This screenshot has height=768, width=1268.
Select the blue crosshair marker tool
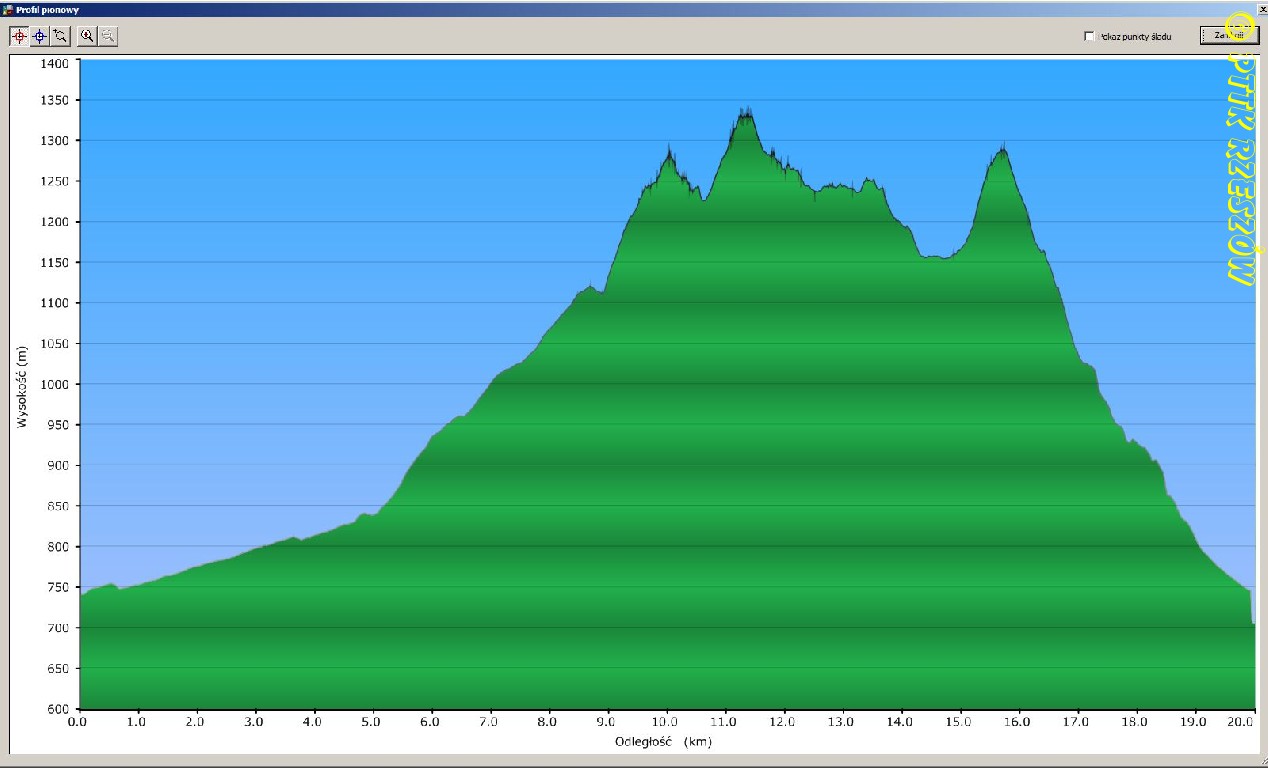click(40, 36)
